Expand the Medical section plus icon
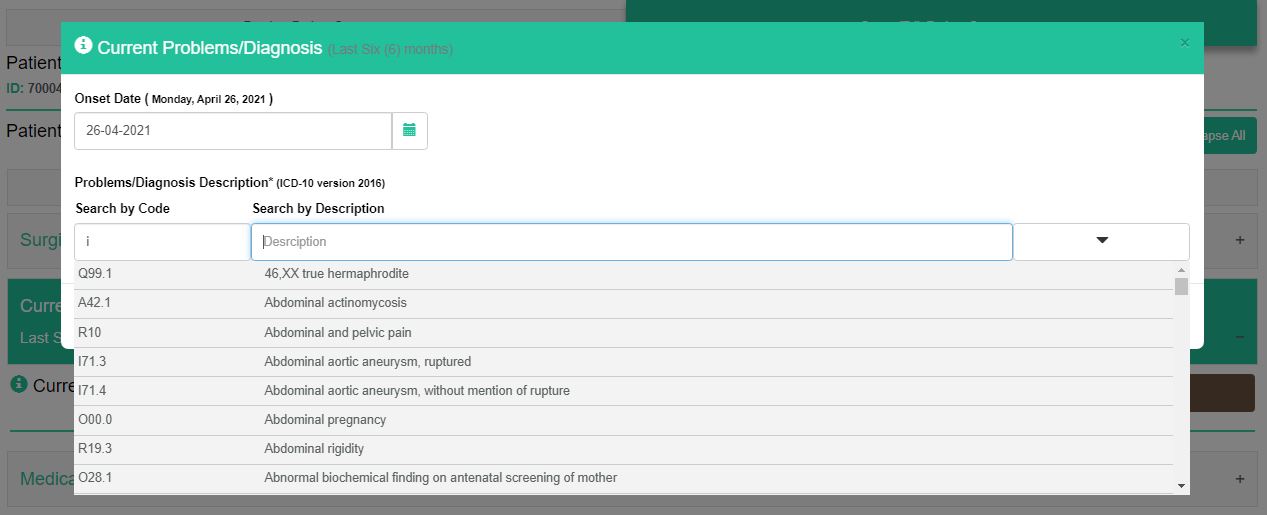This screenshot has height=515, width=1267. click(x=1240, y=479)
